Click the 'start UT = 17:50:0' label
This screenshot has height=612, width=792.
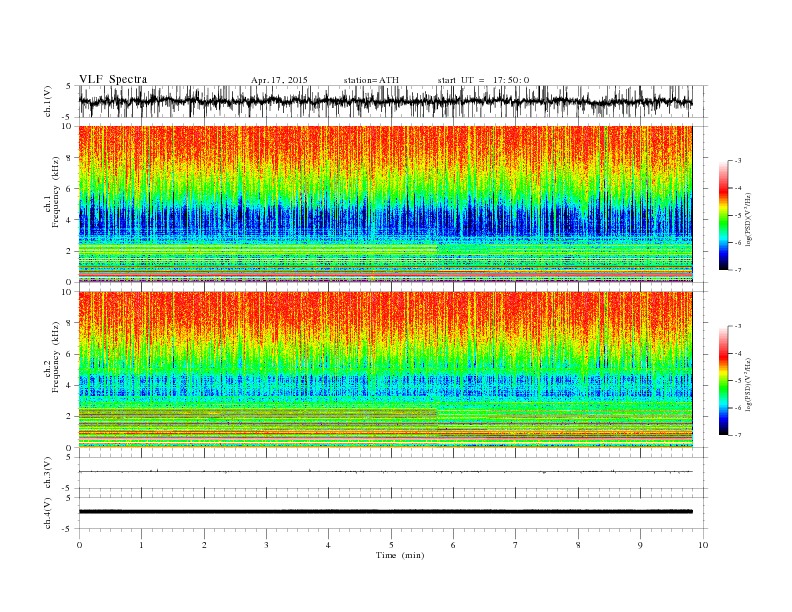[483, 80]
